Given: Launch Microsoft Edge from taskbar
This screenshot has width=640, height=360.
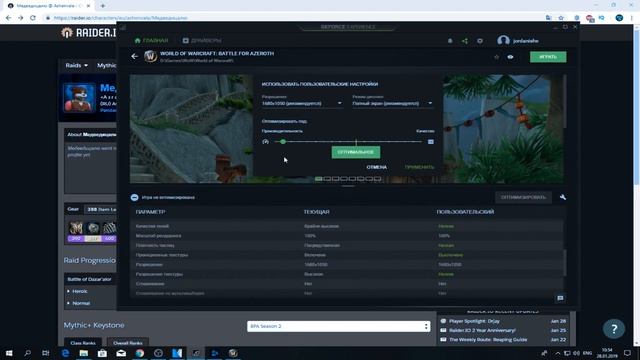Looking at the screenshot, I should pyautogui.click(x=65, y=353).
